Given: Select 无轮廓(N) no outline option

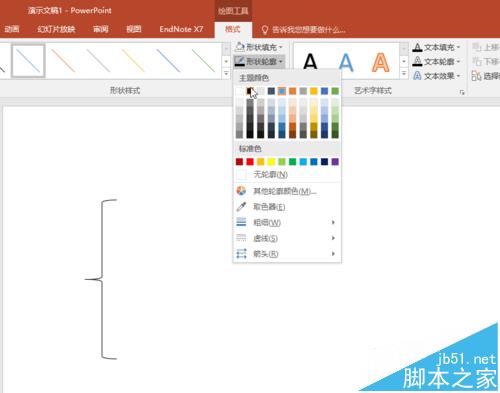Looking at the screenshot, I should point(287,174).
